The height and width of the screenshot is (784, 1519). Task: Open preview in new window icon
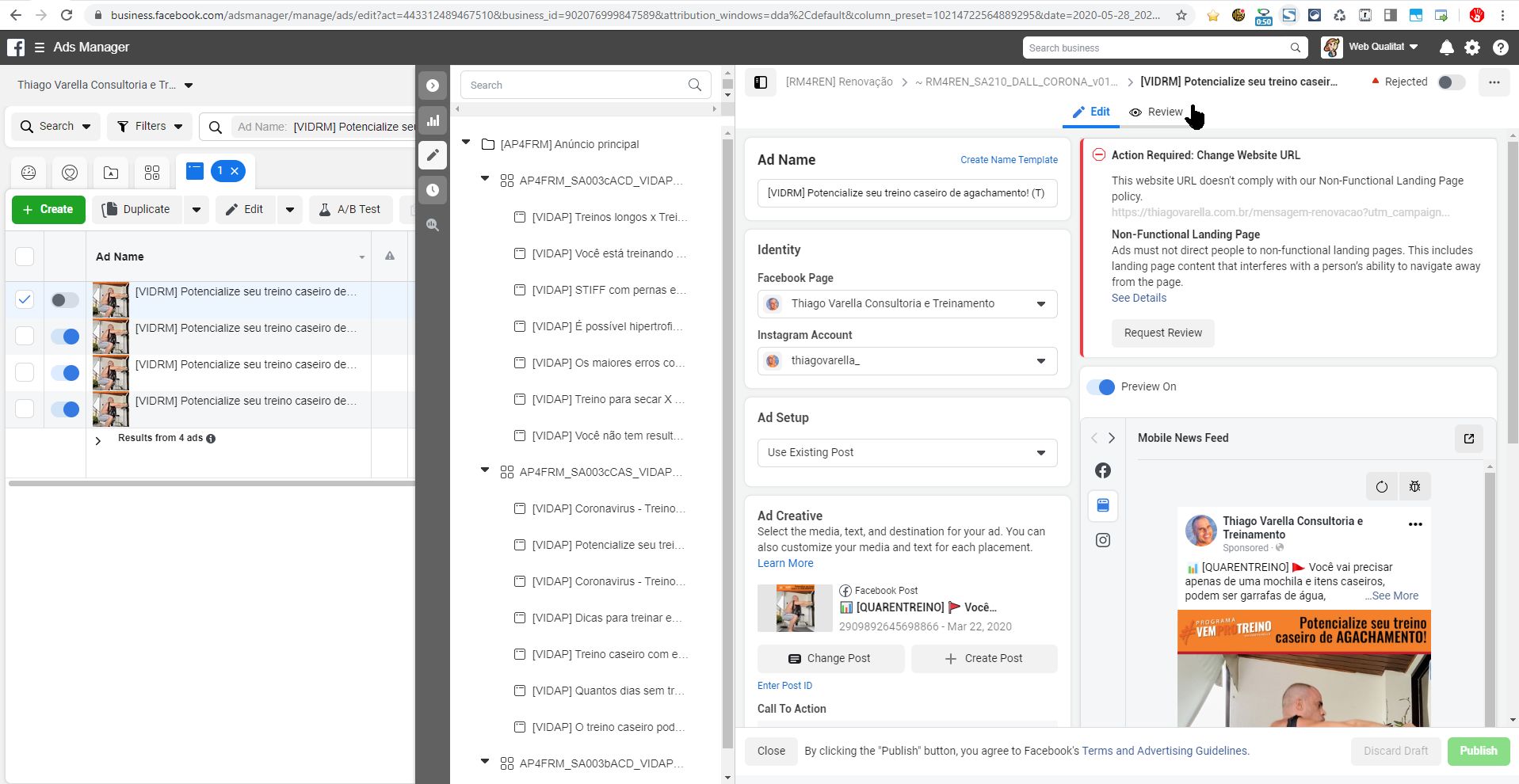(1469, 439)
